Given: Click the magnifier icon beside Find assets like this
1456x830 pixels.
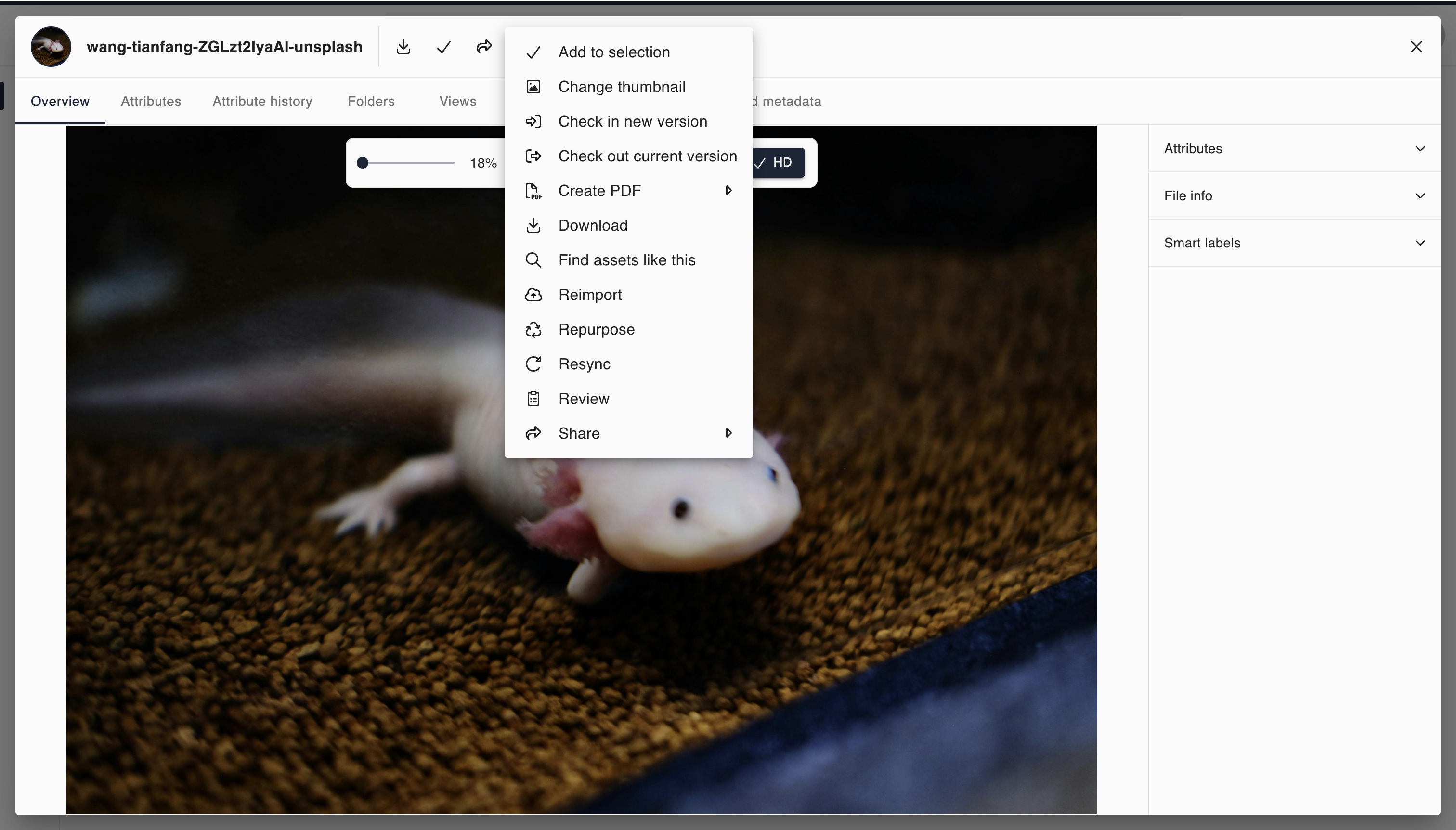Looking at the screenshot, I should click(x=533, y=260).
